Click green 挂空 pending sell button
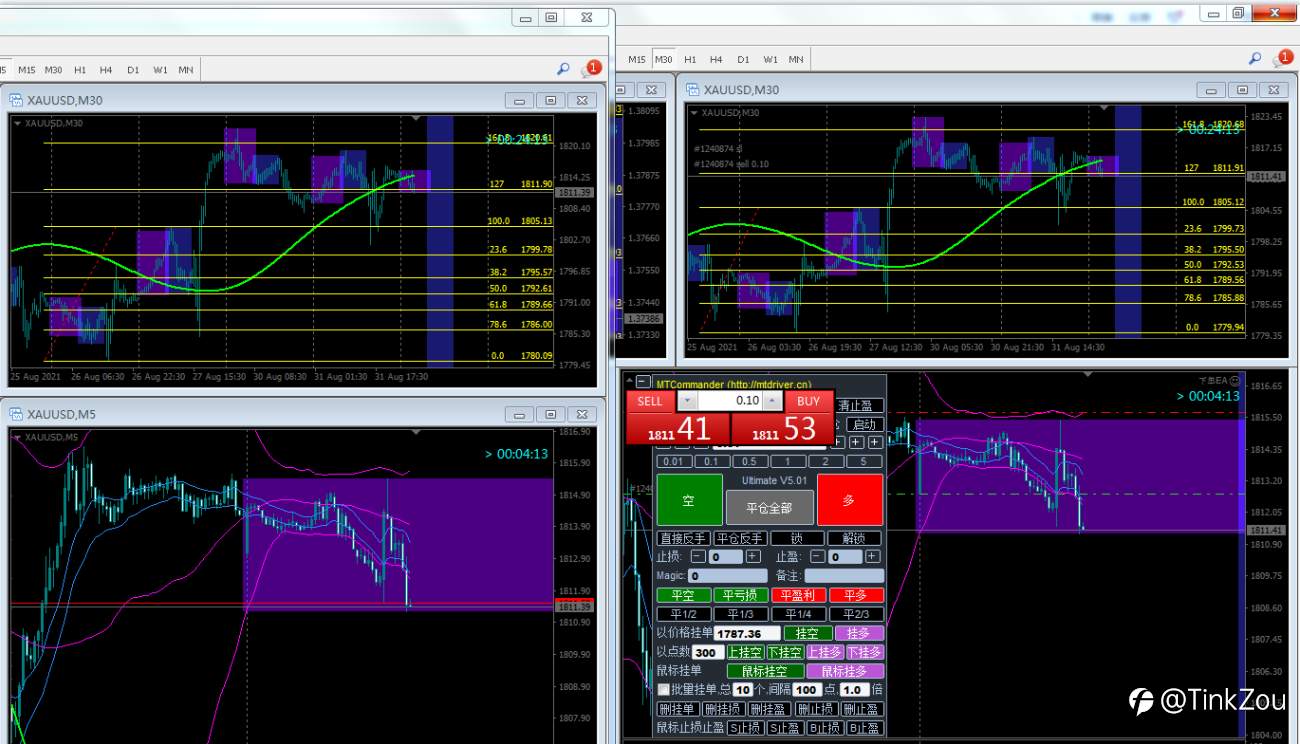 coord(808,633)
